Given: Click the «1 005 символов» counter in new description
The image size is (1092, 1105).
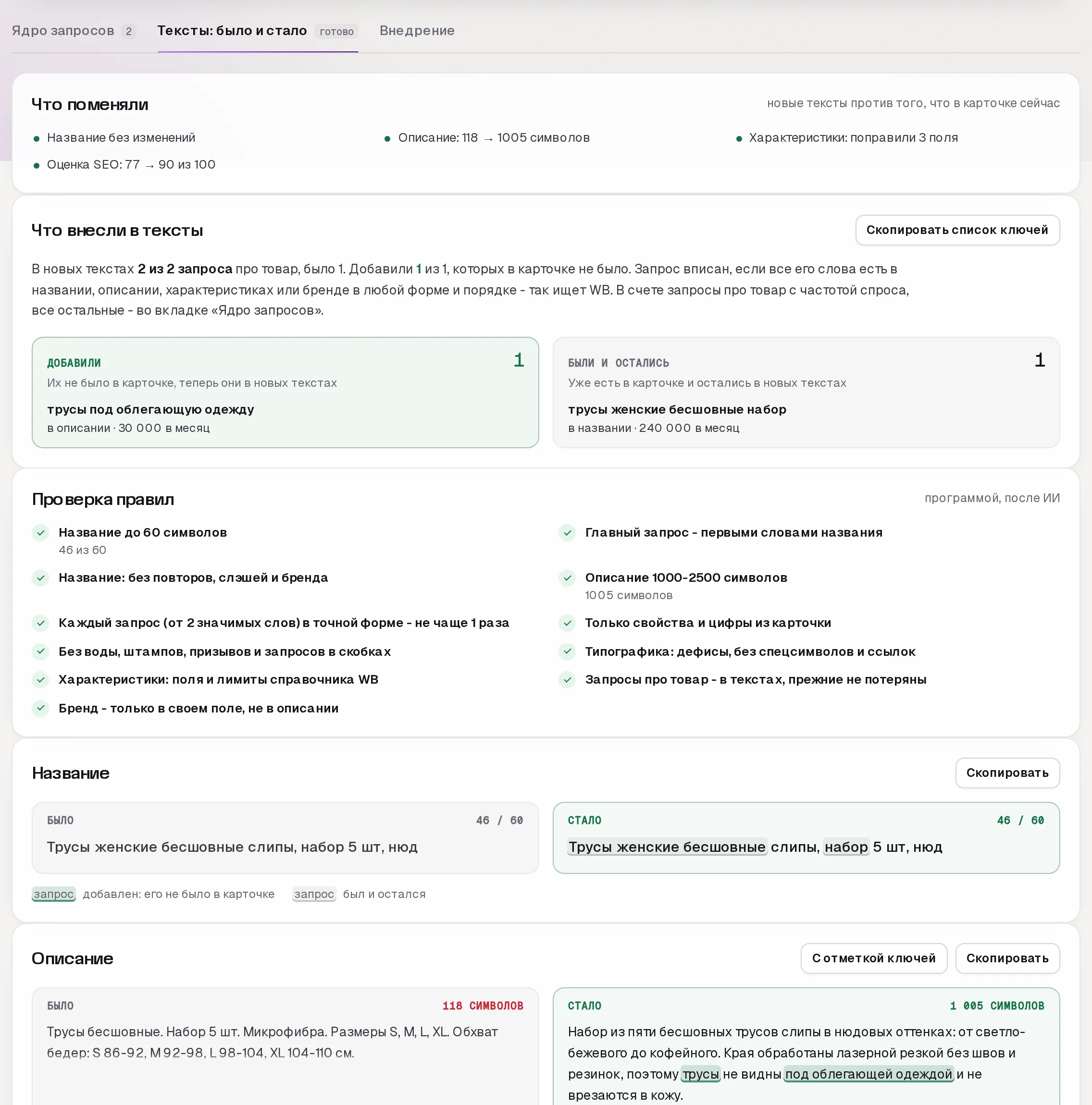Looking at the screenshot, I should [x=997, y=1006].
